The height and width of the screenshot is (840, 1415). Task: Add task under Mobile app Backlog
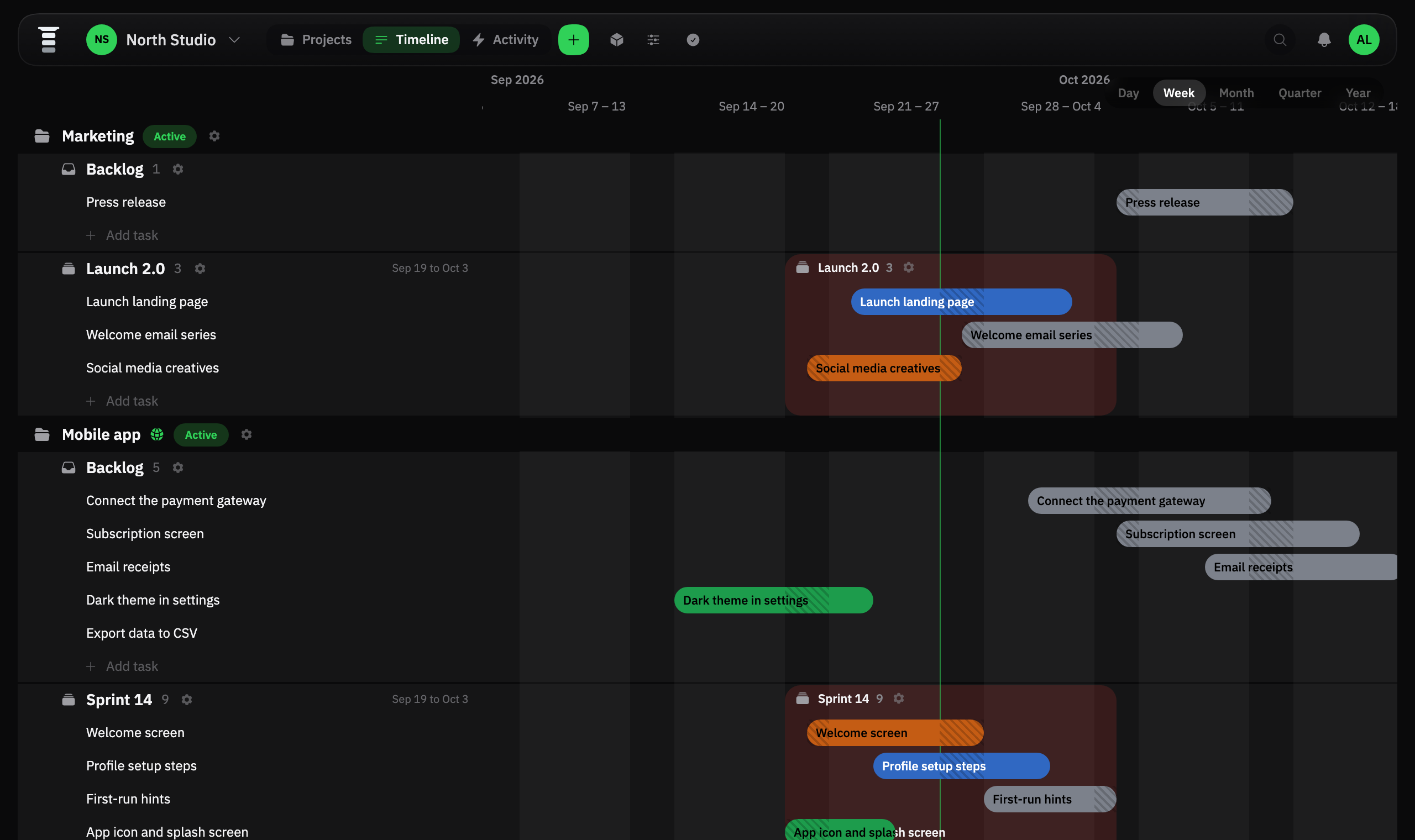point(122,666)
